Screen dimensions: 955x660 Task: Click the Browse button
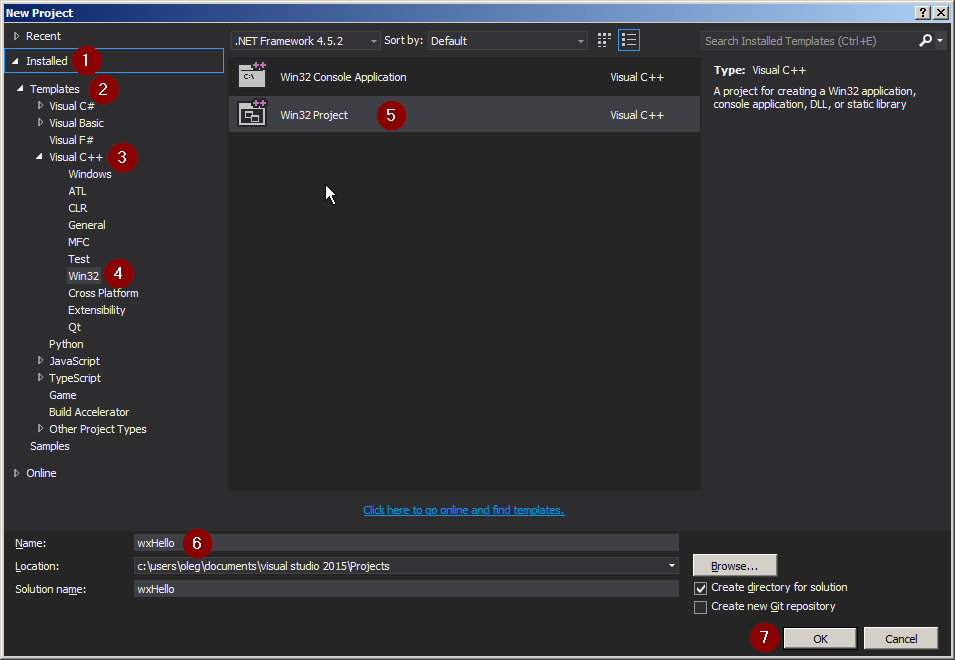tap(735, 566)
